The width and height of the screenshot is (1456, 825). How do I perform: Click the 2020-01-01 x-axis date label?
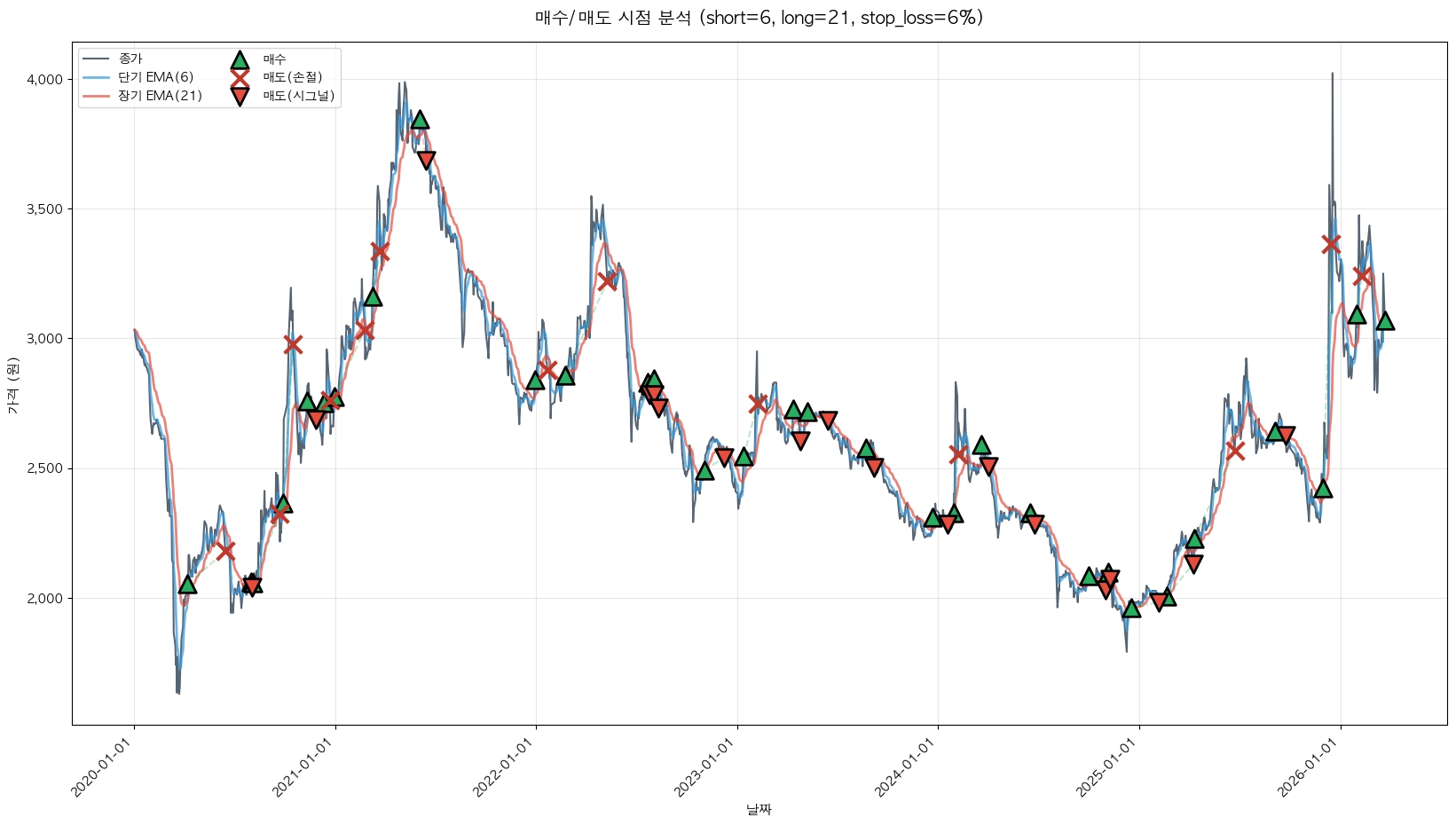(x=104, y=768)
